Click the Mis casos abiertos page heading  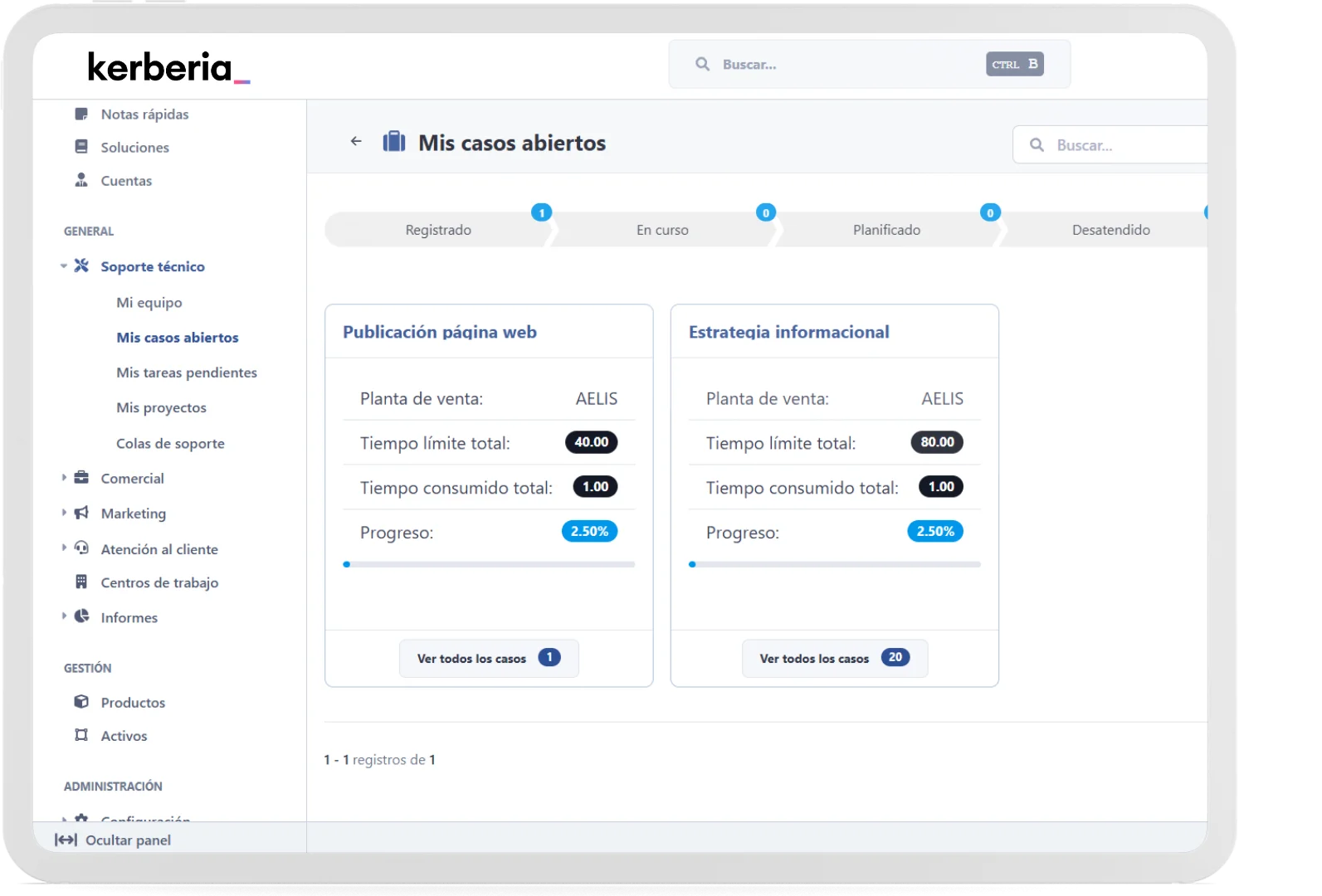point(512,143)
